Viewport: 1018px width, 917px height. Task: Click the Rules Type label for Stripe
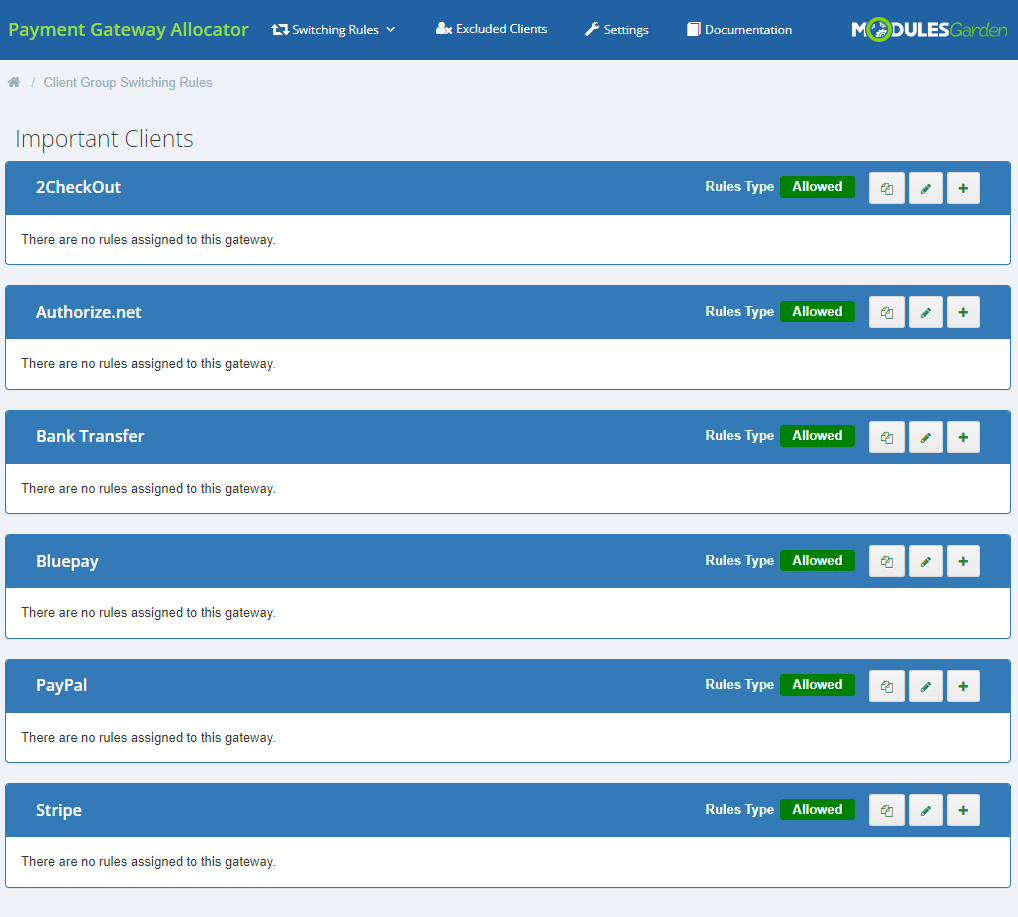(x=739, y=809)
